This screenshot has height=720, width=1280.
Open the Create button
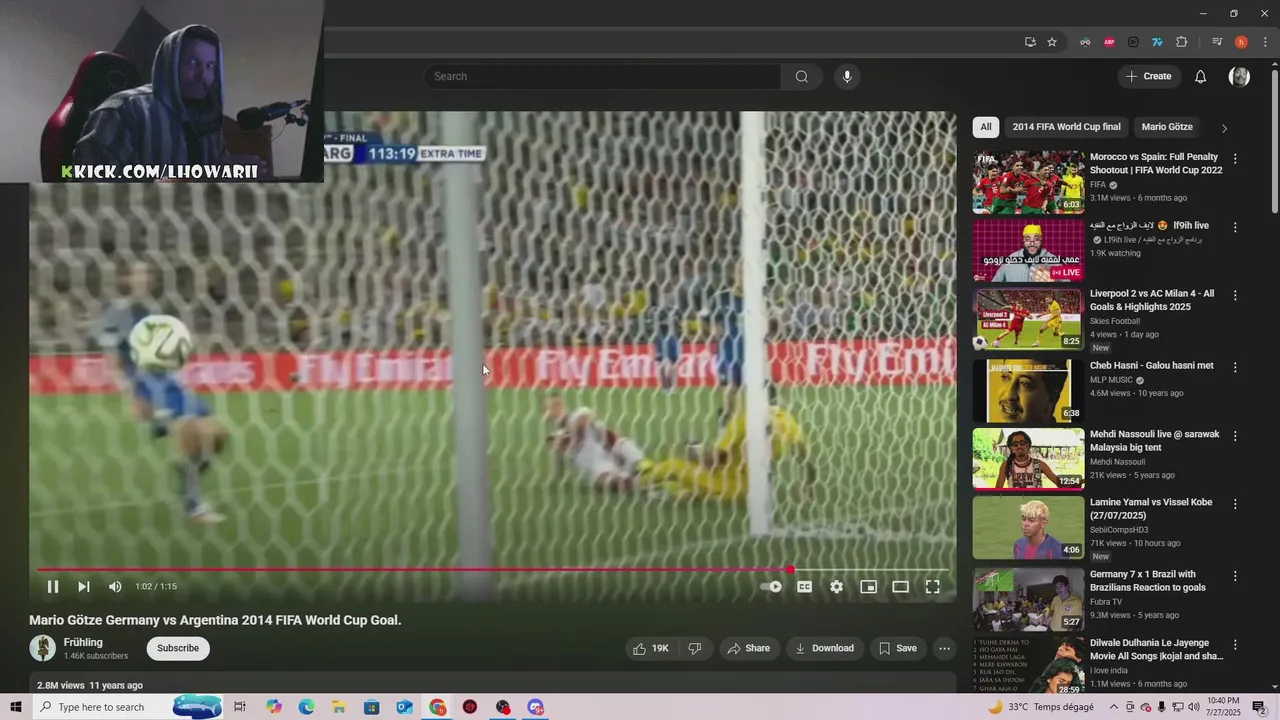(1149, 76)
